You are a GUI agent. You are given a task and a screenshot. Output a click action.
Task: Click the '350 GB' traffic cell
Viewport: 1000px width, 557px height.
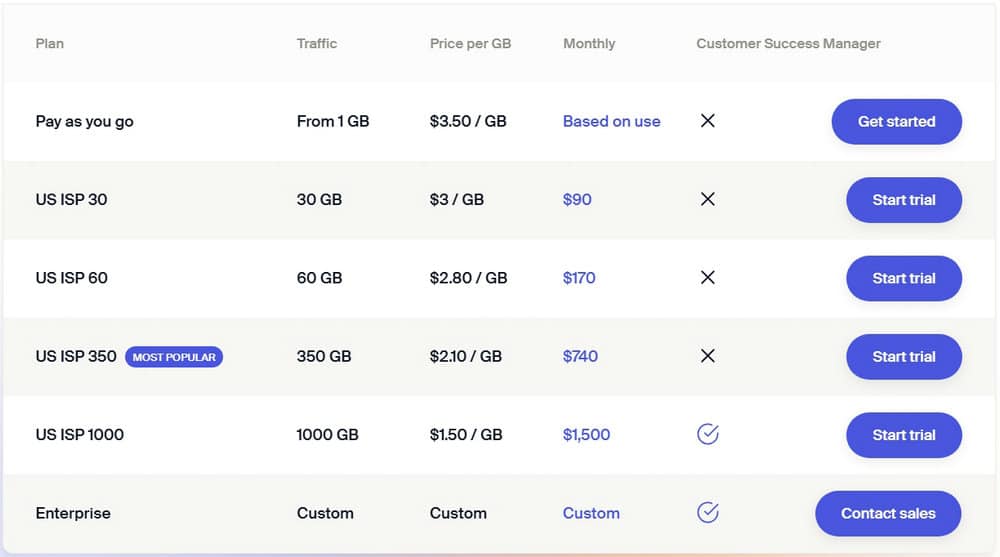click(324, 356)
